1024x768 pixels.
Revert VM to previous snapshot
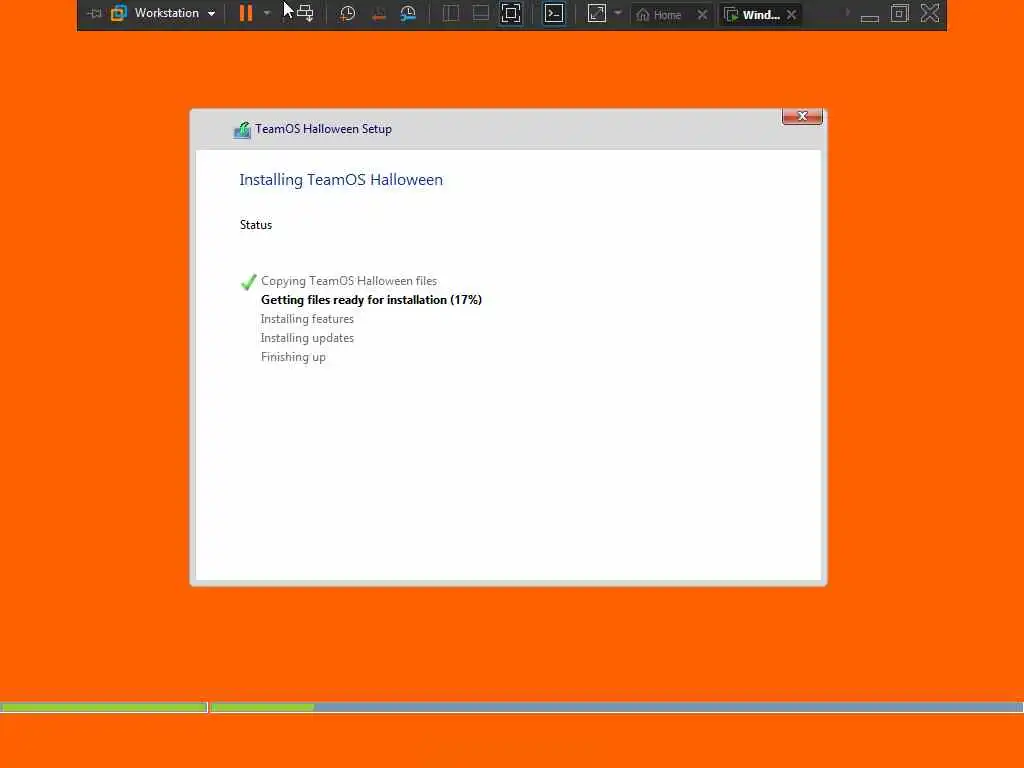click(378, 14)
